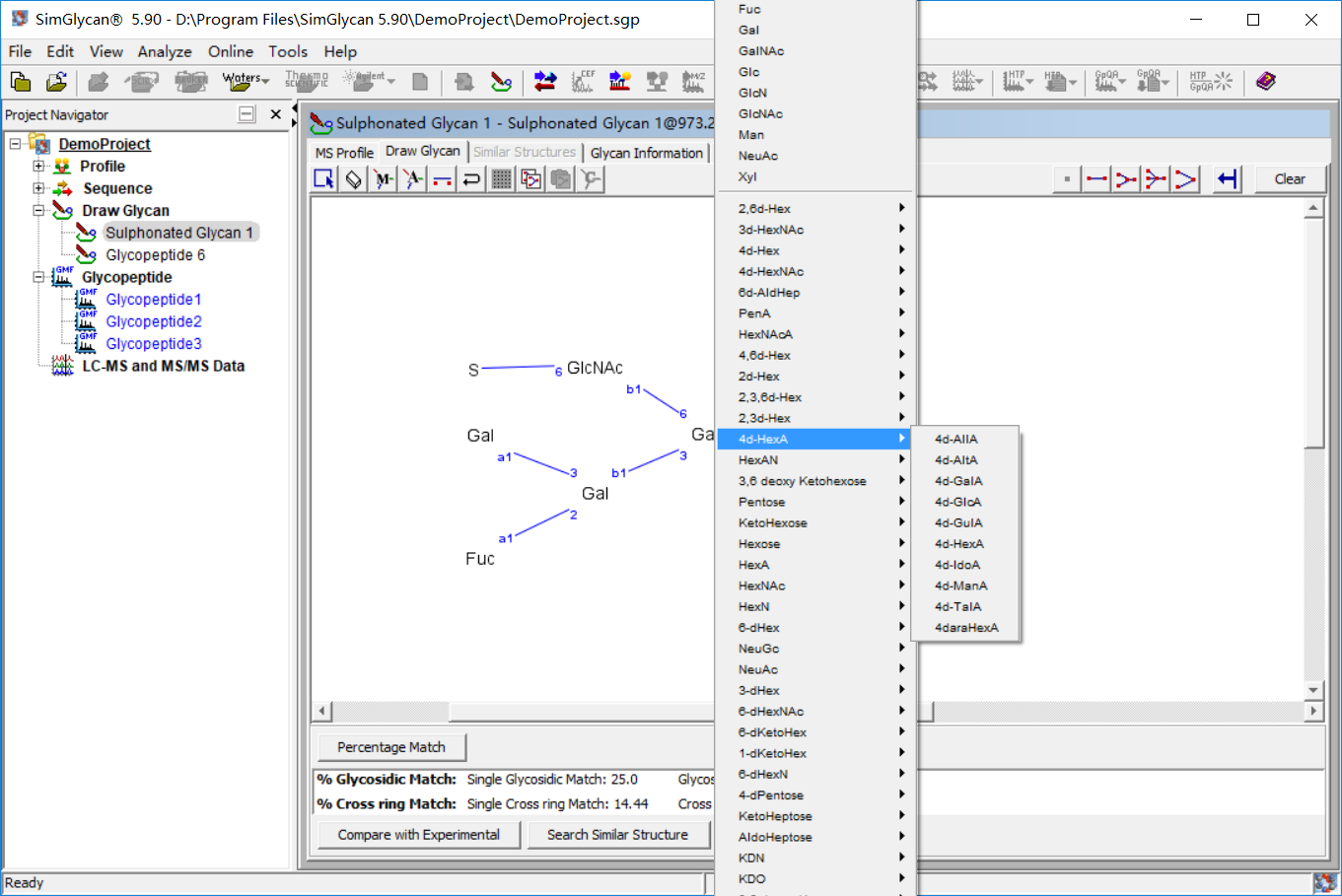Click the open project icon
Screen dimensions: 1342x896
56,82
